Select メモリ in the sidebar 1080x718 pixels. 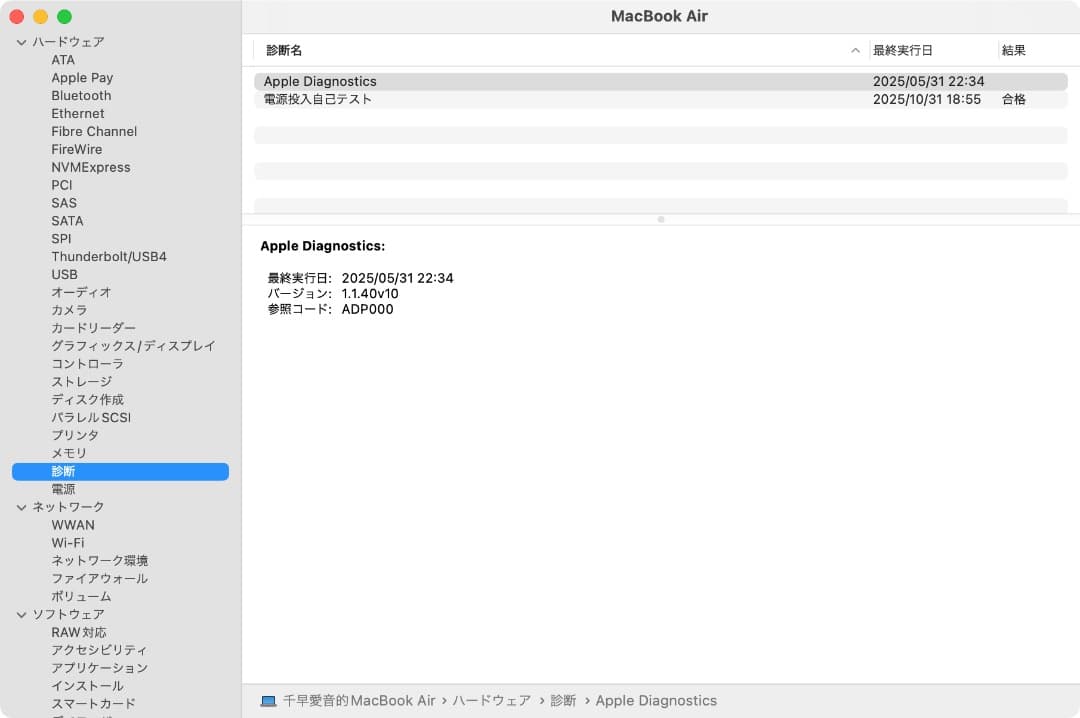[69, 453]
